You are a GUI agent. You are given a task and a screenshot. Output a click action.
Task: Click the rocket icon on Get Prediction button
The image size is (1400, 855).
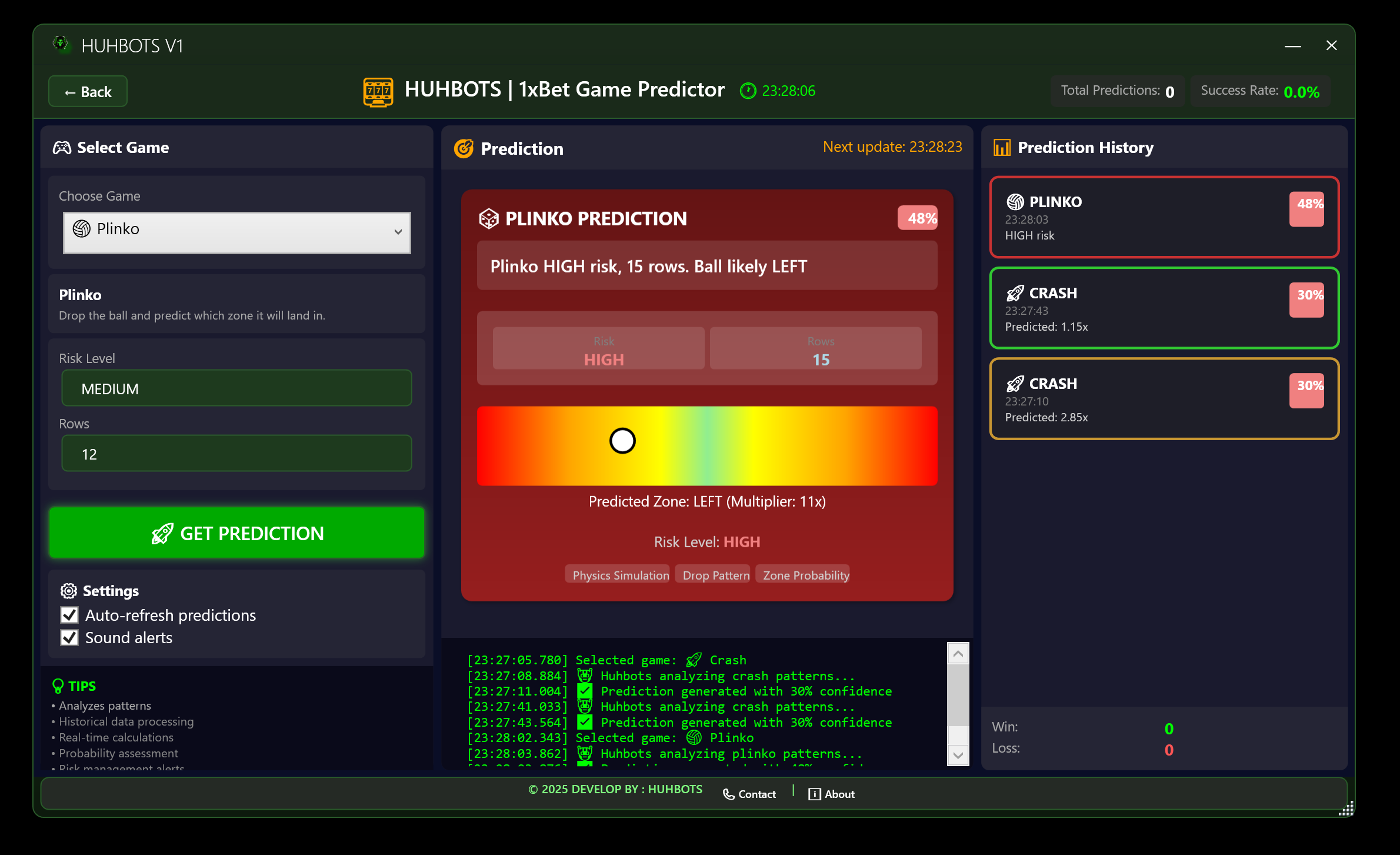coord(162,534)
